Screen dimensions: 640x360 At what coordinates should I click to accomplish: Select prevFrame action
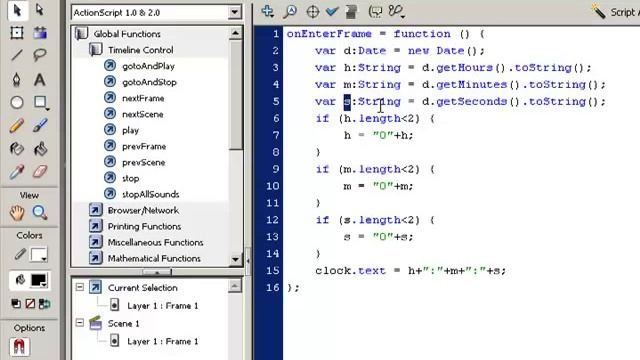(144, 146)
